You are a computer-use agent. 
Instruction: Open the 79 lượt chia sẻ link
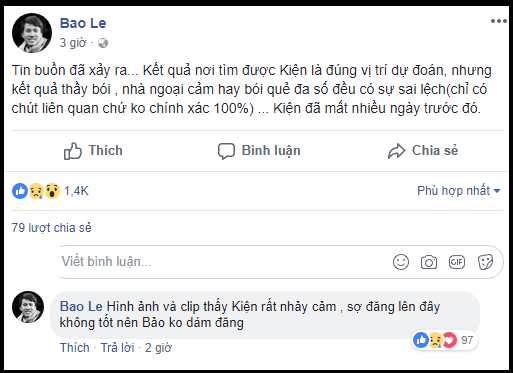coord(51,228)
